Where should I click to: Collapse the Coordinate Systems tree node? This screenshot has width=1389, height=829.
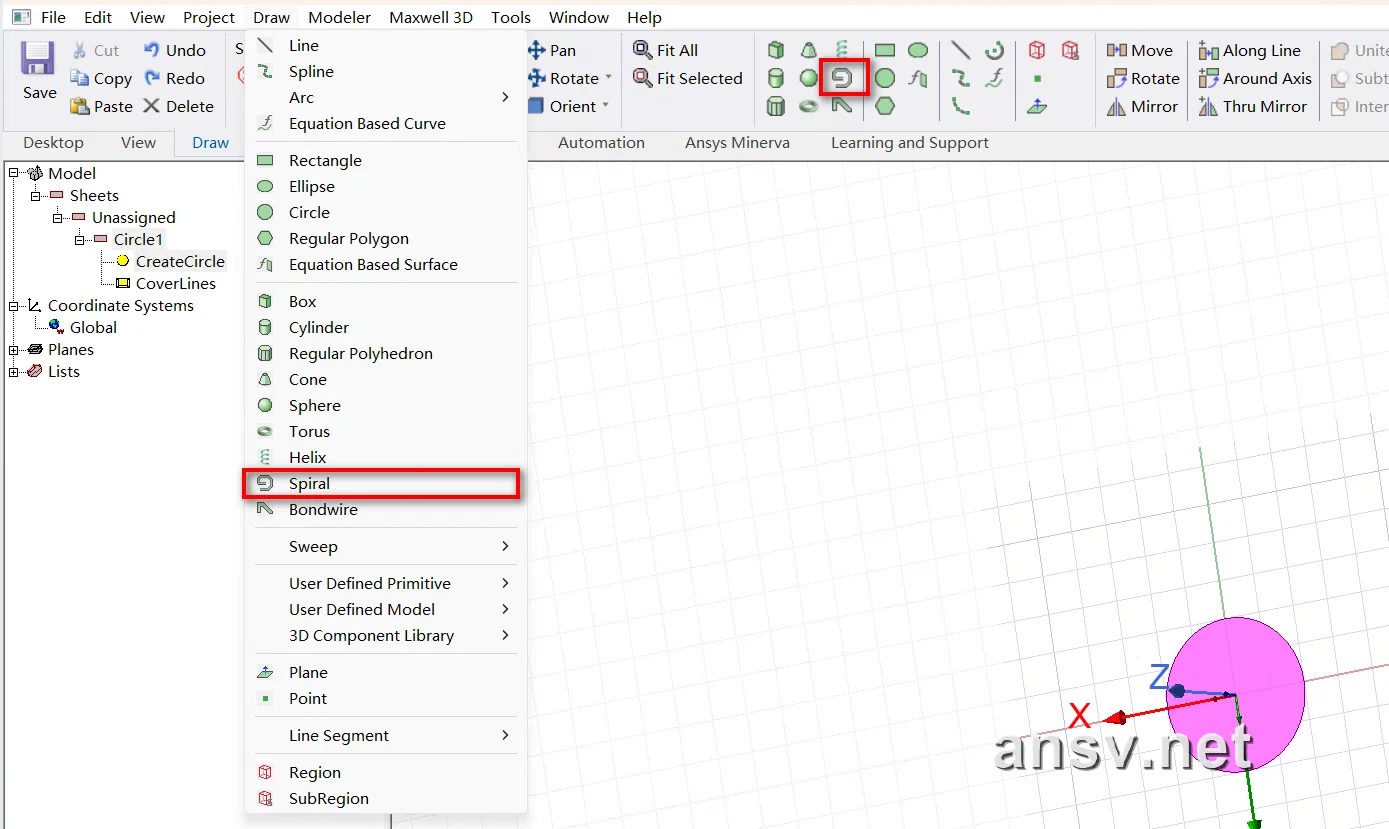[x=14, y=305]
